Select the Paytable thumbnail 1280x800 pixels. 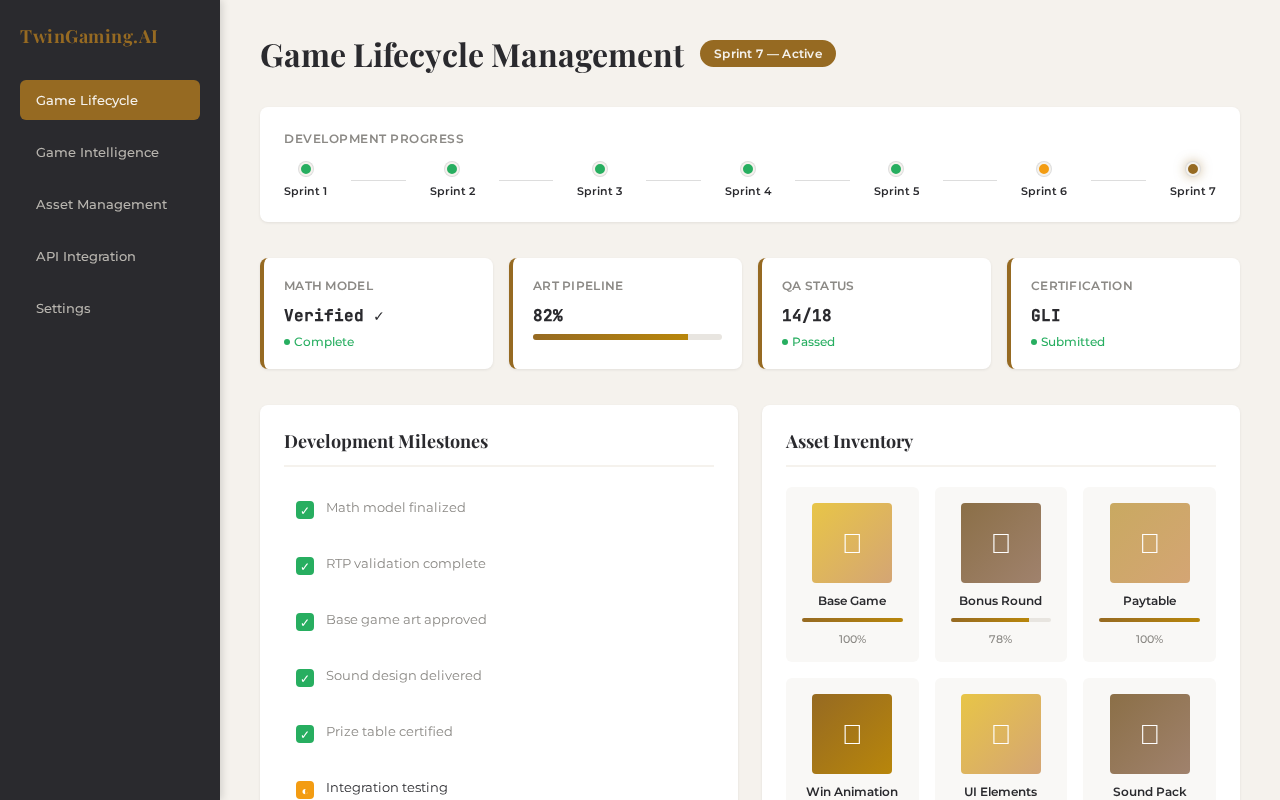[x=1149, y=543]
